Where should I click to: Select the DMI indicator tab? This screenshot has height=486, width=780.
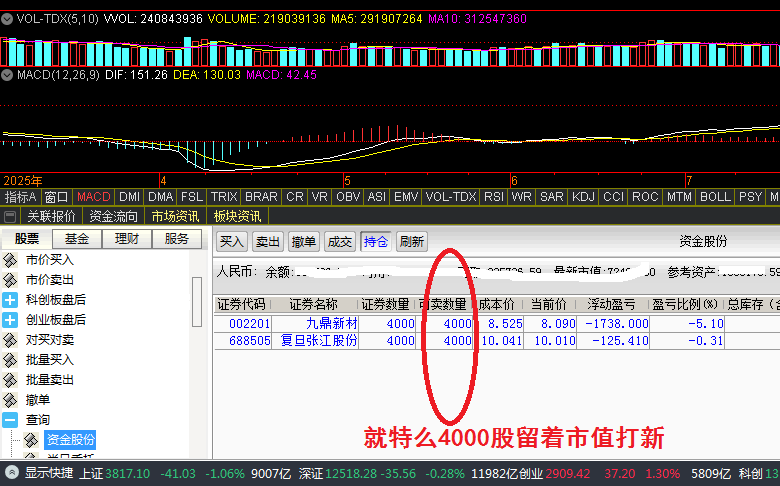point(130,197)
